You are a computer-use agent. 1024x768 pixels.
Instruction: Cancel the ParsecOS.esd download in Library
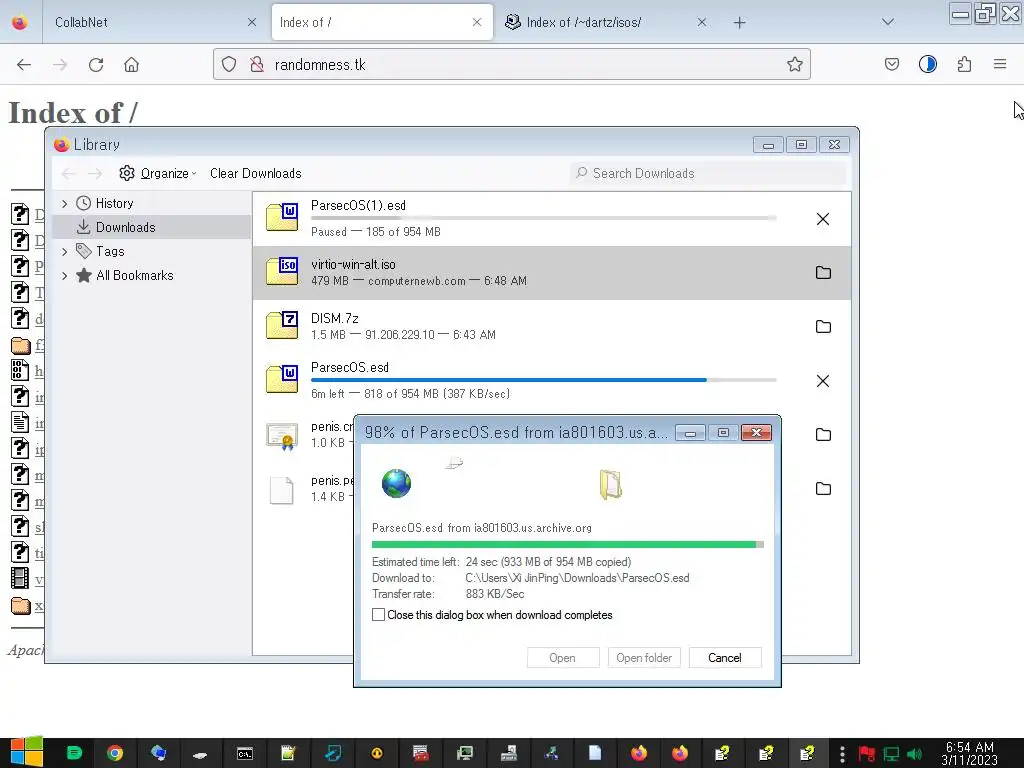823,381
